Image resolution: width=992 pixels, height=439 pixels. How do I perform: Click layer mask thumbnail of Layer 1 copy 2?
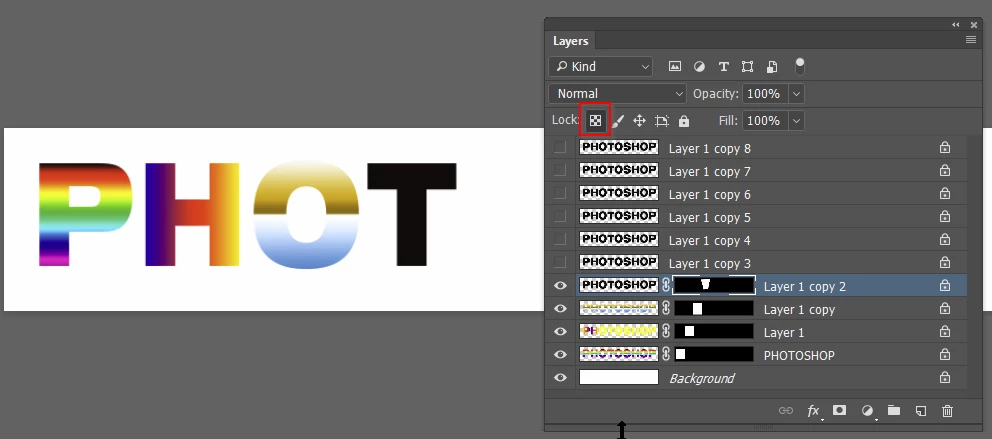click(x=714, y=285)
